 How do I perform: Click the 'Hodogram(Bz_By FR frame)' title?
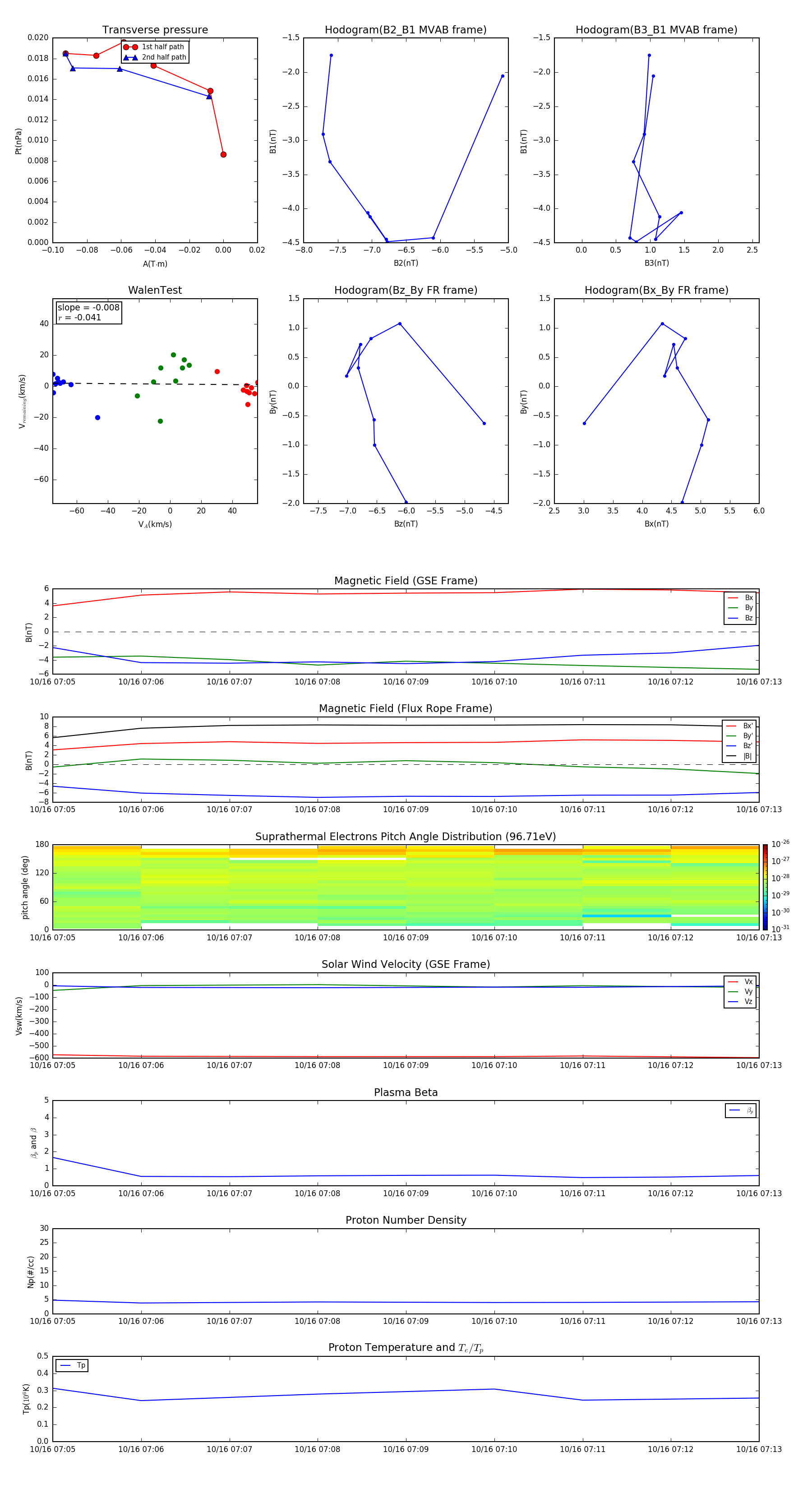[x=406, y=290]
